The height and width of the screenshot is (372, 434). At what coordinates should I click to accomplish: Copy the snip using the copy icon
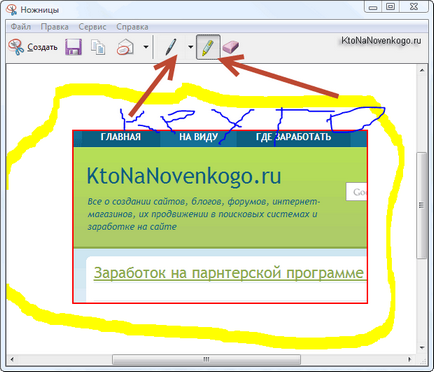[98, 47]
